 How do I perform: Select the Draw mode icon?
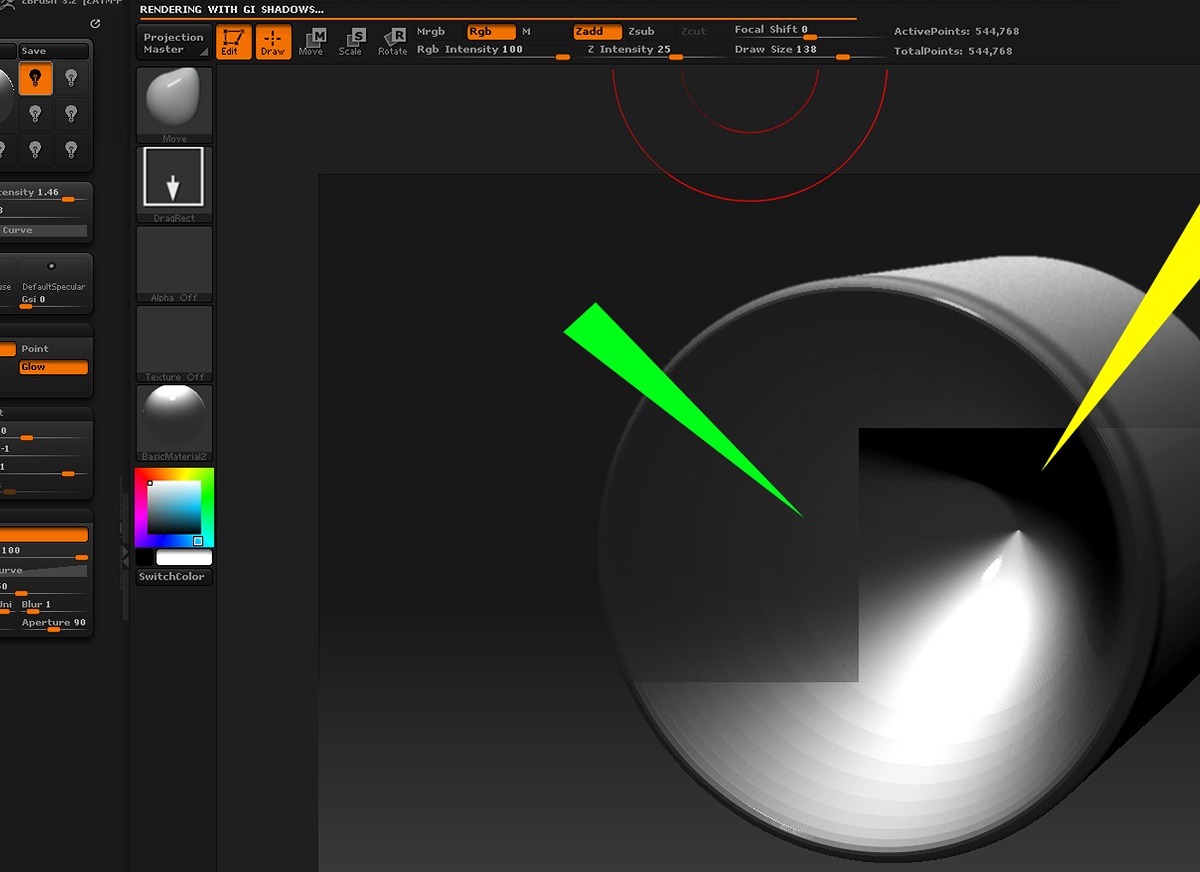(274, 42)
